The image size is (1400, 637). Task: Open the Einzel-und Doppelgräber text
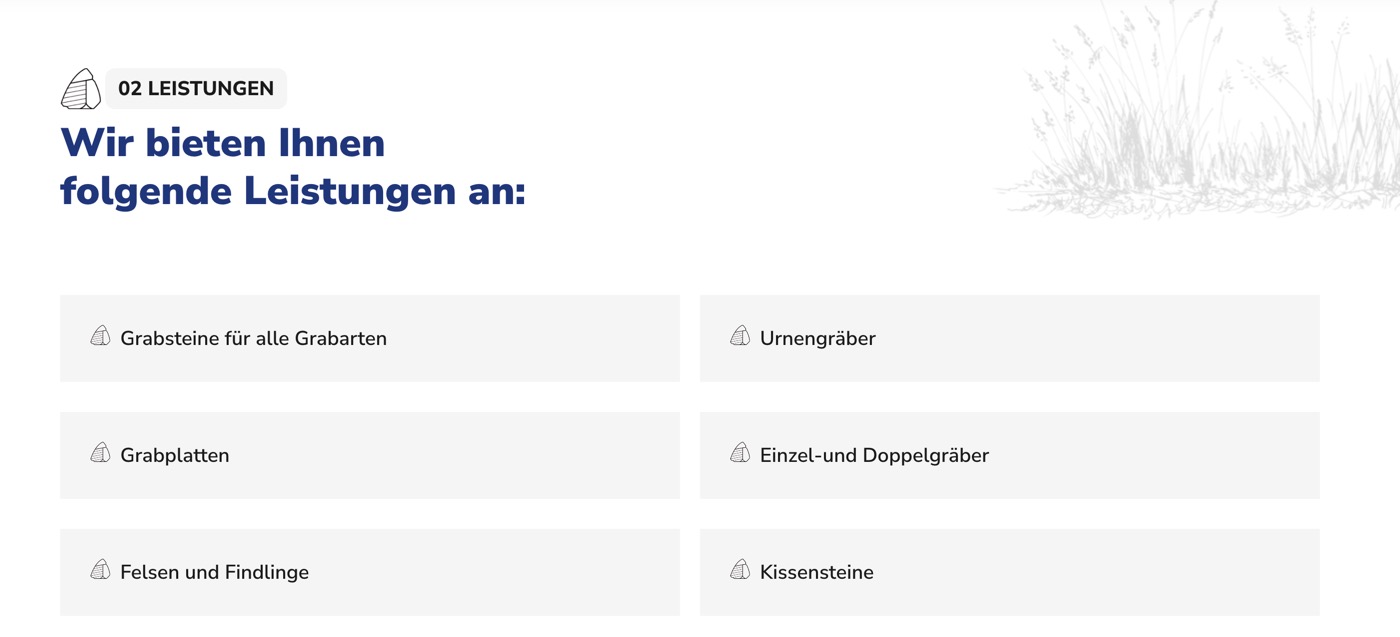tap(874, 455)
